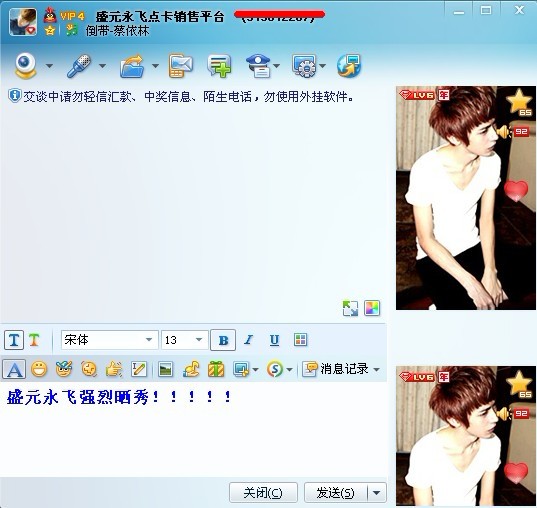Open the music share icon
This screenshot has width=537, height=508.
pos(191,369)
